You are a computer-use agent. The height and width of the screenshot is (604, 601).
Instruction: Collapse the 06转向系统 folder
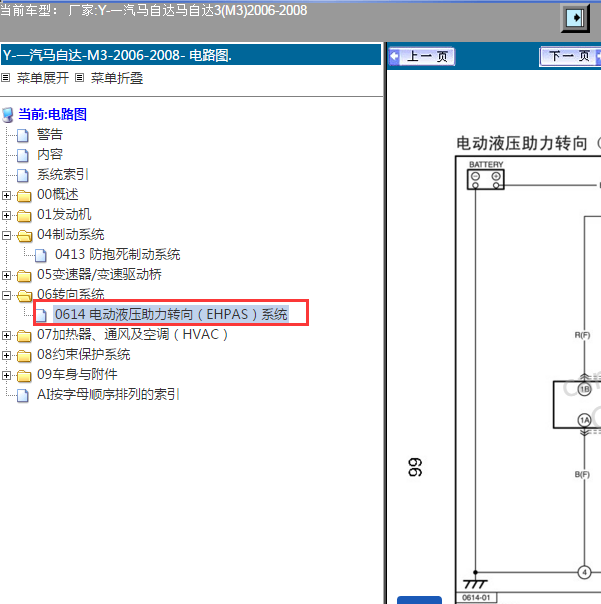click(x=6, y=295)
